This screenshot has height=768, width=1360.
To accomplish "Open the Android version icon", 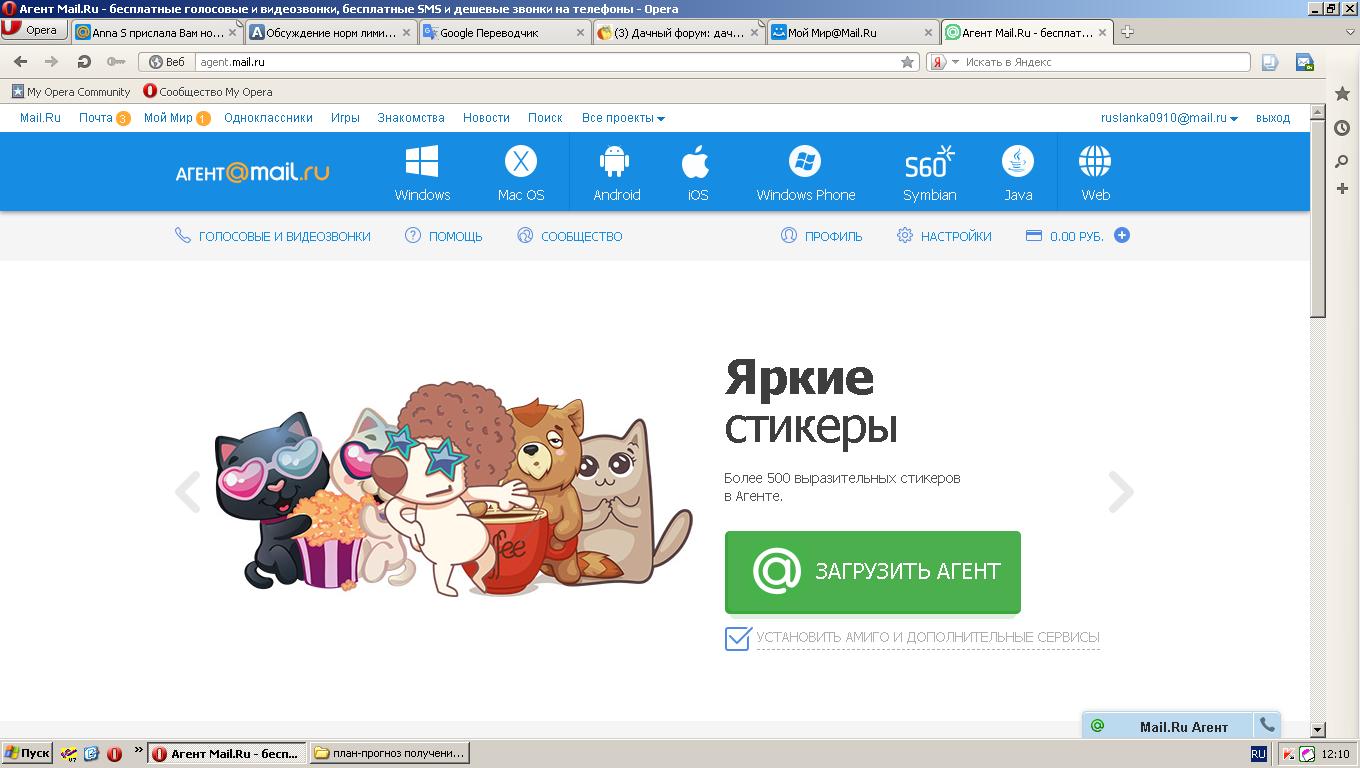I will tap(616, 162).
